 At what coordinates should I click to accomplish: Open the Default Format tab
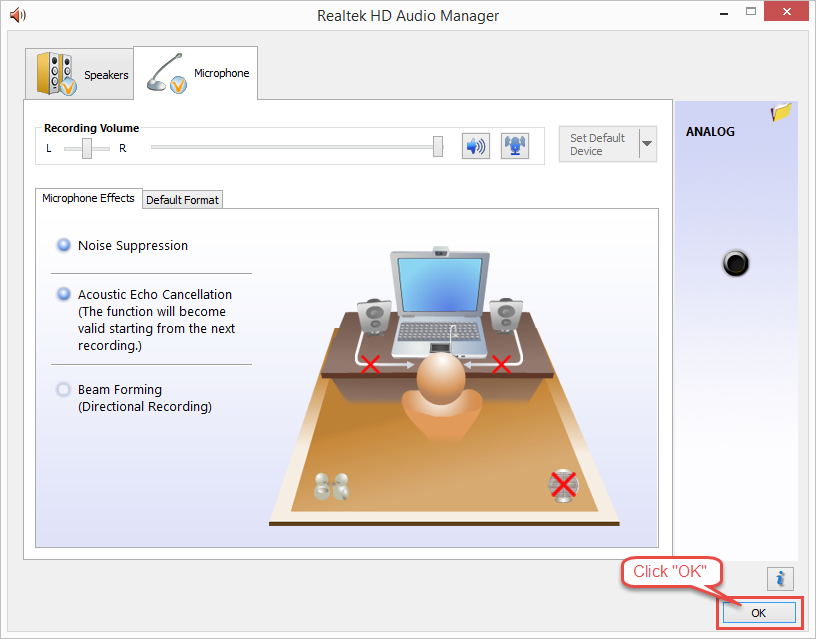tap(182, 200)
